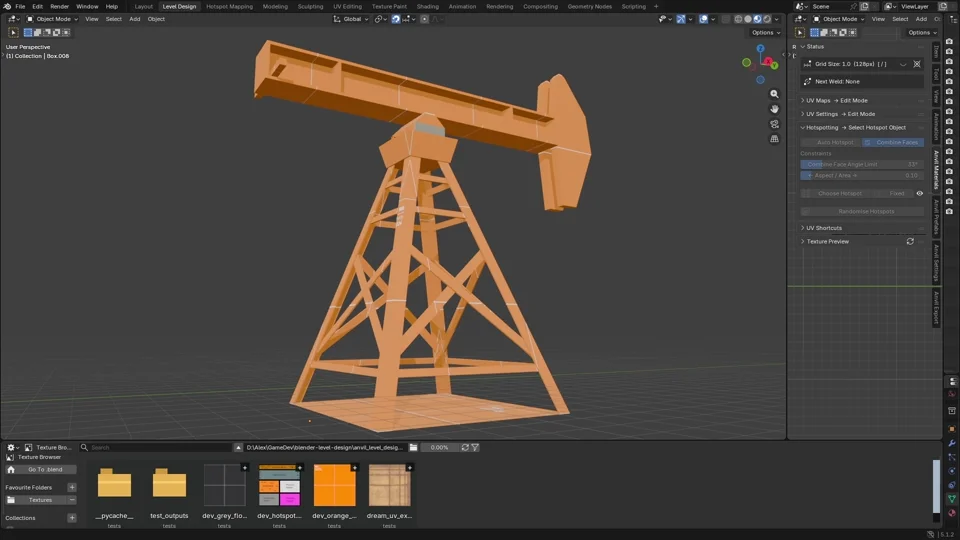Select wireframe viewport shading
The width and height of the screenshot is (960, 540).
click(738, 19)
